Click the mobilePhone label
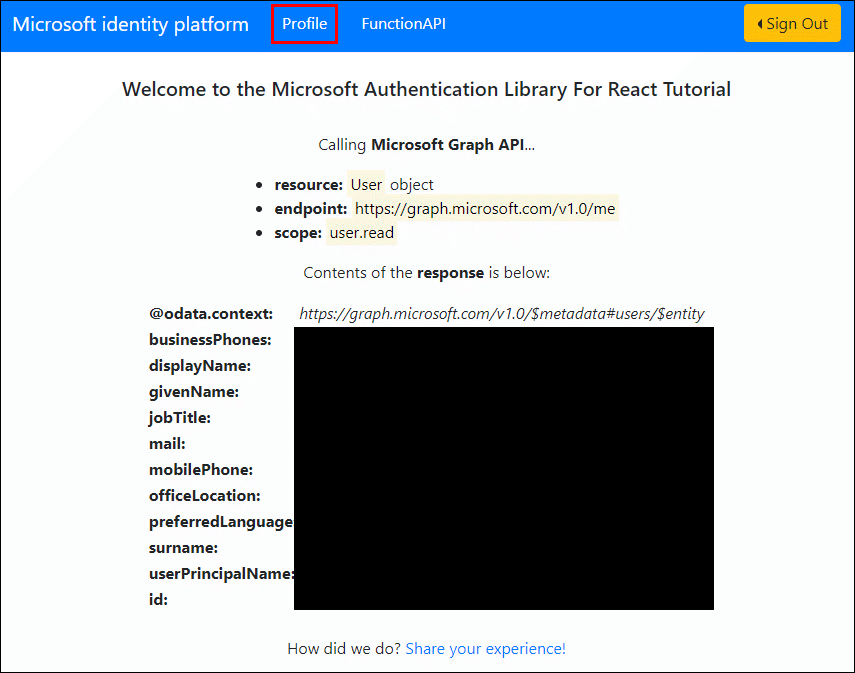Screen dimensions: 855x673 (x=201, y=470)
